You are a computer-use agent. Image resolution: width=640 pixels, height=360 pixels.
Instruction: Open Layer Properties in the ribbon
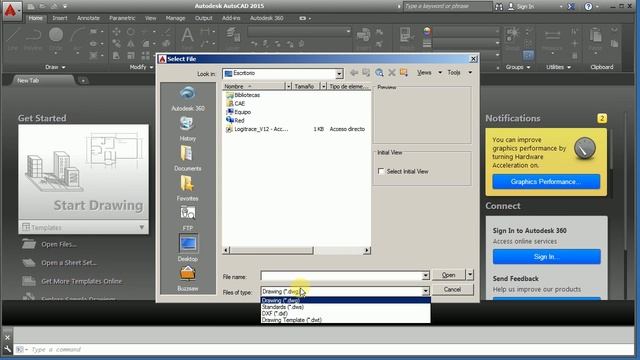click(x=233, y=37)
